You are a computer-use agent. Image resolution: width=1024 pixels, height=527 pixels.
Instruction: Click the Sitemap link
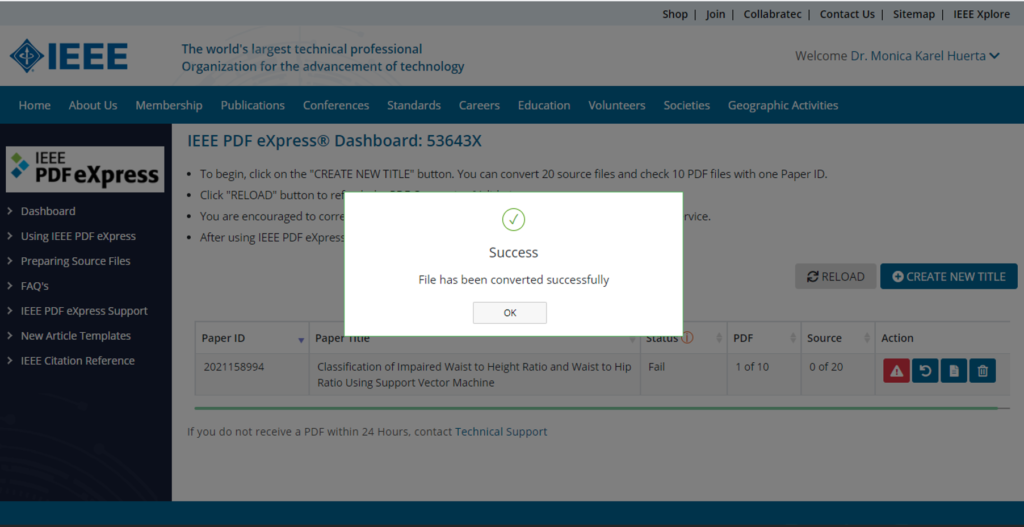(914, 14)
